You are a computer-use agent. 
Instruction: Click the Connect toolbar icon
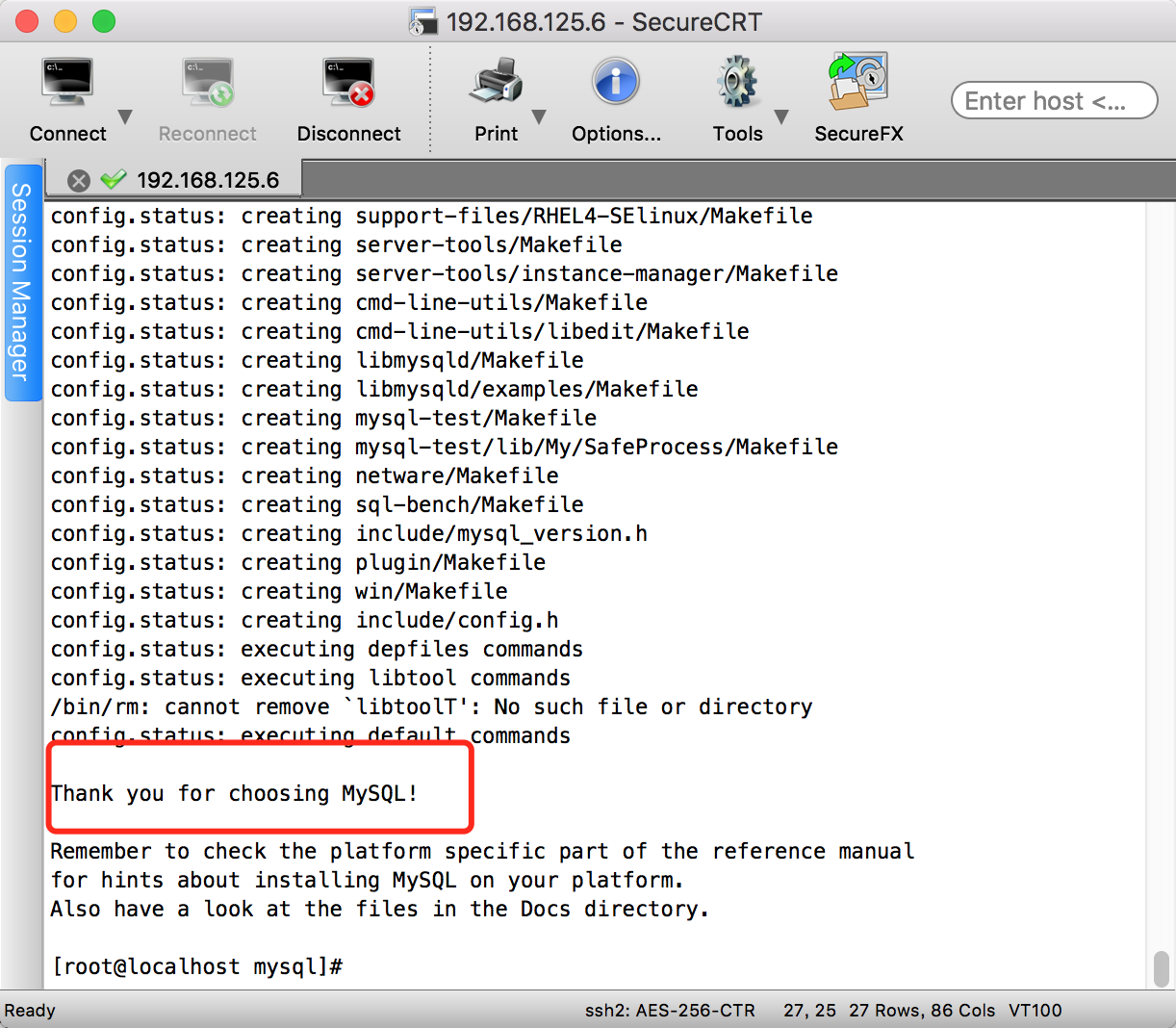coord(67,83)
